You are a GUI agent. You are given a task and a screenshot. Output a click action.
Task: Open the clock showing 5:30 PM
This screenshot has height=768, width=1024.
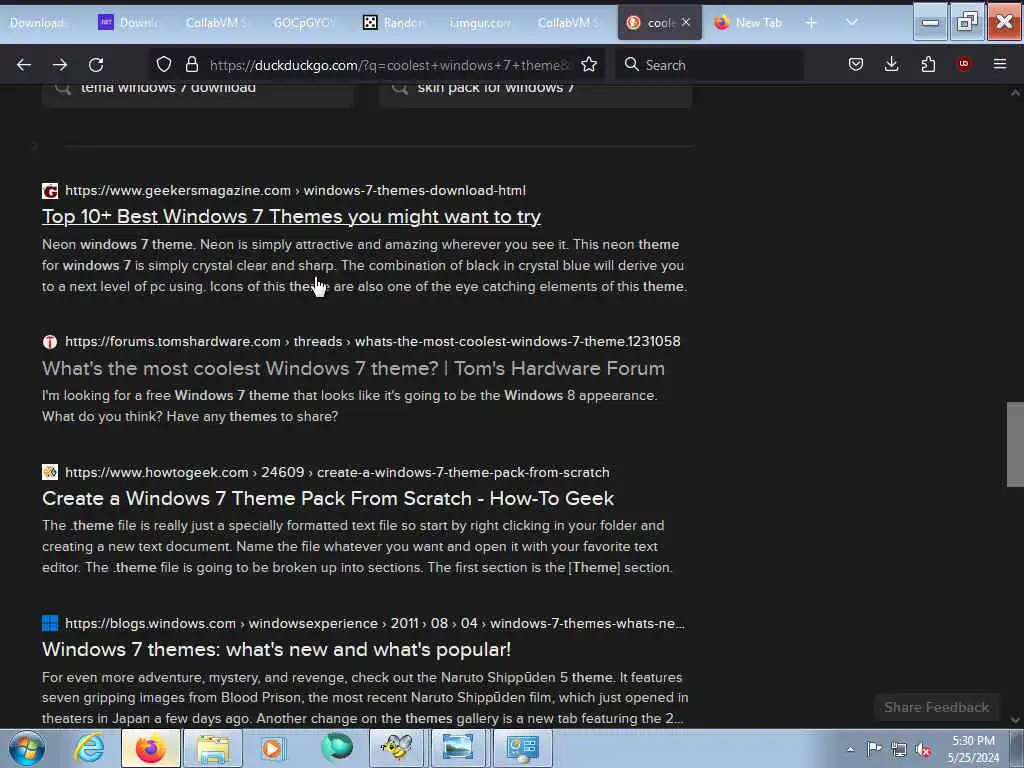pyautogui.click(x=974, y=749)
